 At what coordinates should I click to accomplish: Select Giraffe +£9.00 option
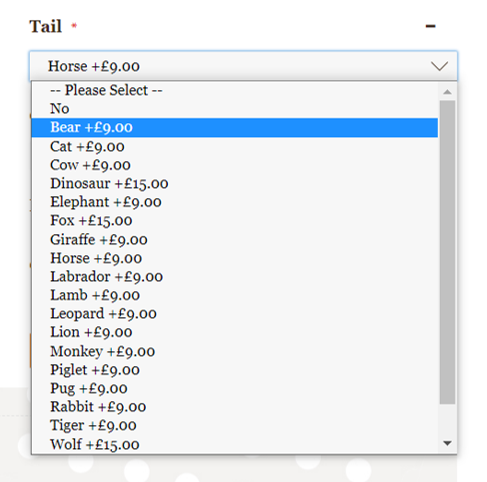[x=235, y=239]
